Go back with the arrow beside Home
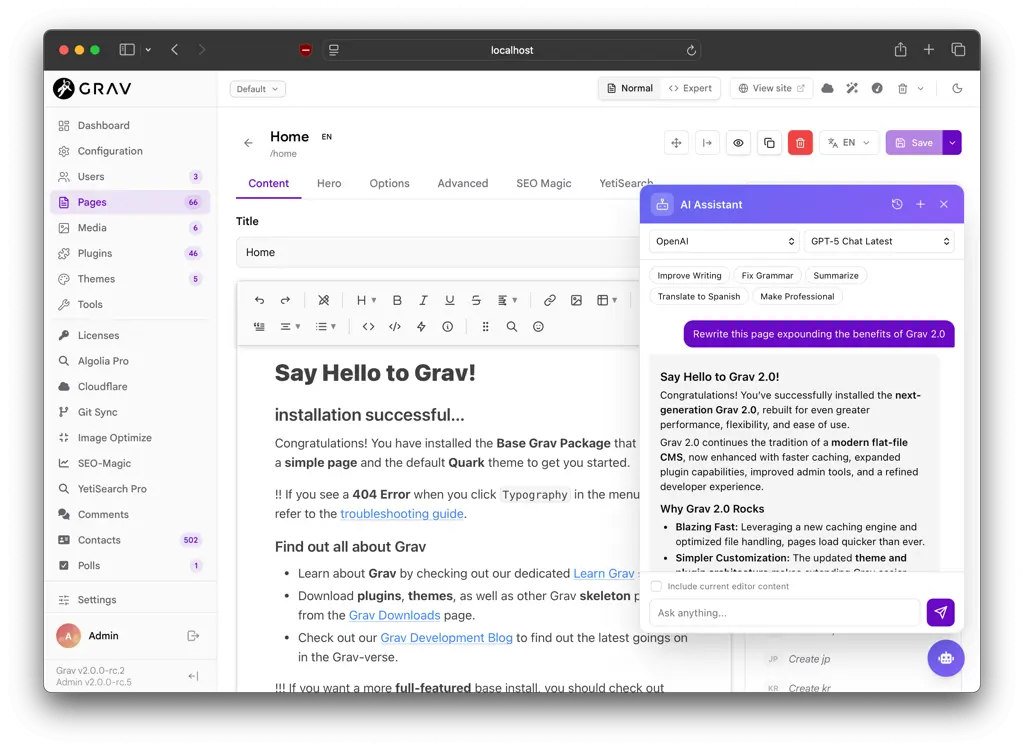 coord(248,143)
